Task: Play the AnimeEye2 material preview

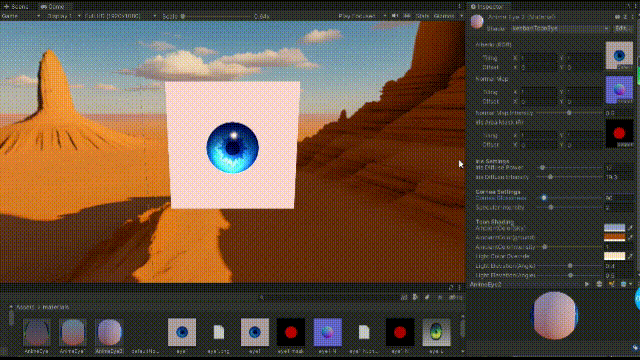Action: 587,284
